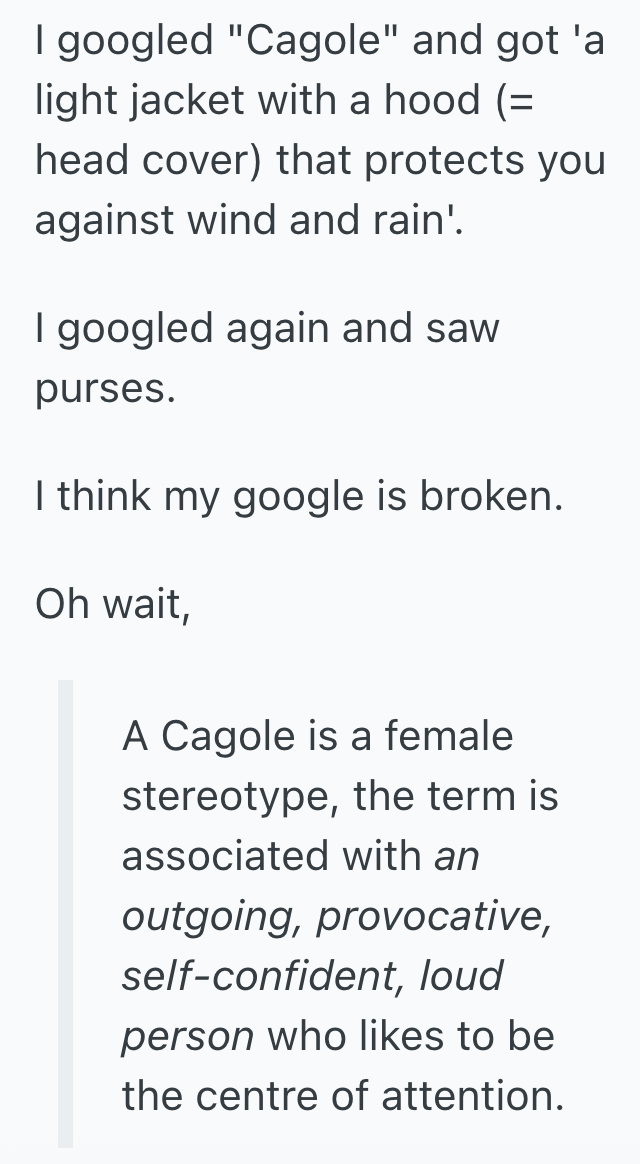Screen dimensions: 640x1164
Task: Click the italic word "loud"
Action: (x=461, y=975)
